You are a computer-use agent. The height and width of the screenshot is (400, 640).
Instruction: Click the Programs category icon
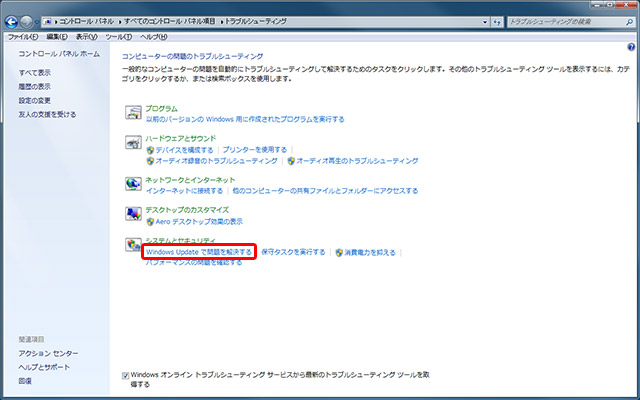coord(131,113)
